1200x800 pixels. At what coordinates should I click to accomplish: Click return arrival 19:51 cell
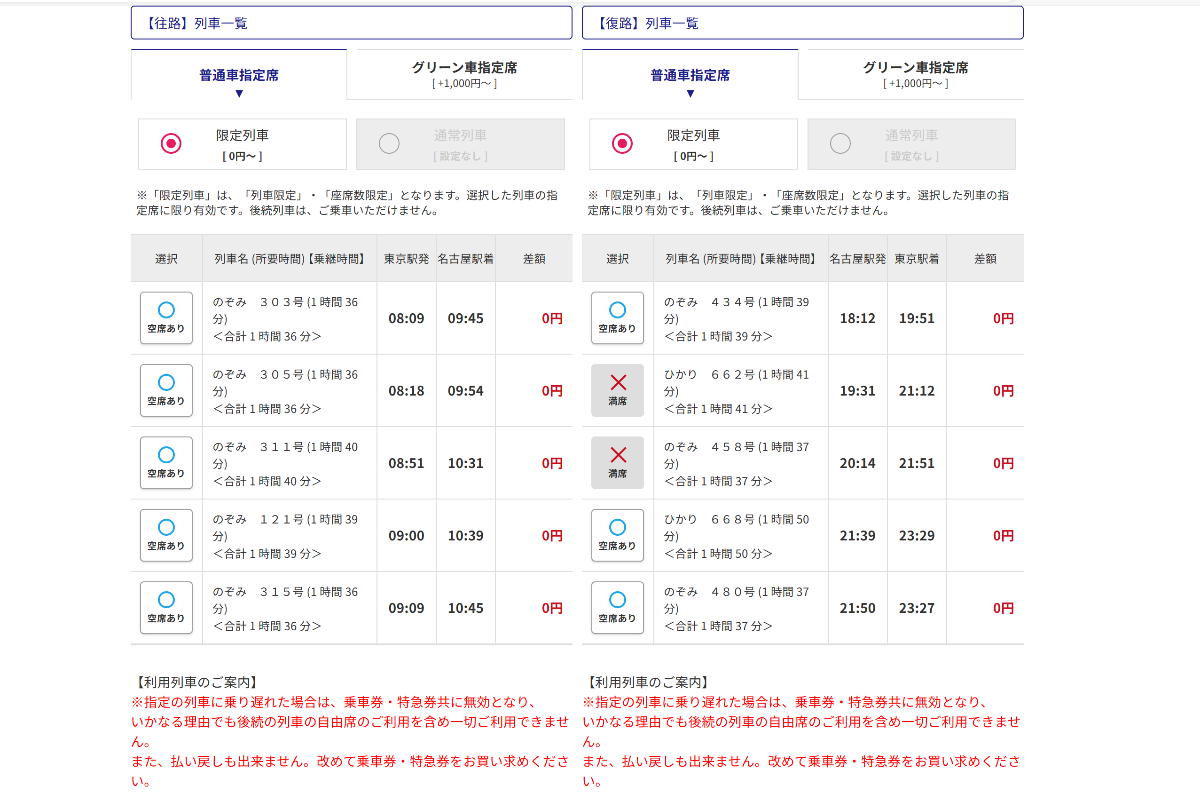point(917,318)
